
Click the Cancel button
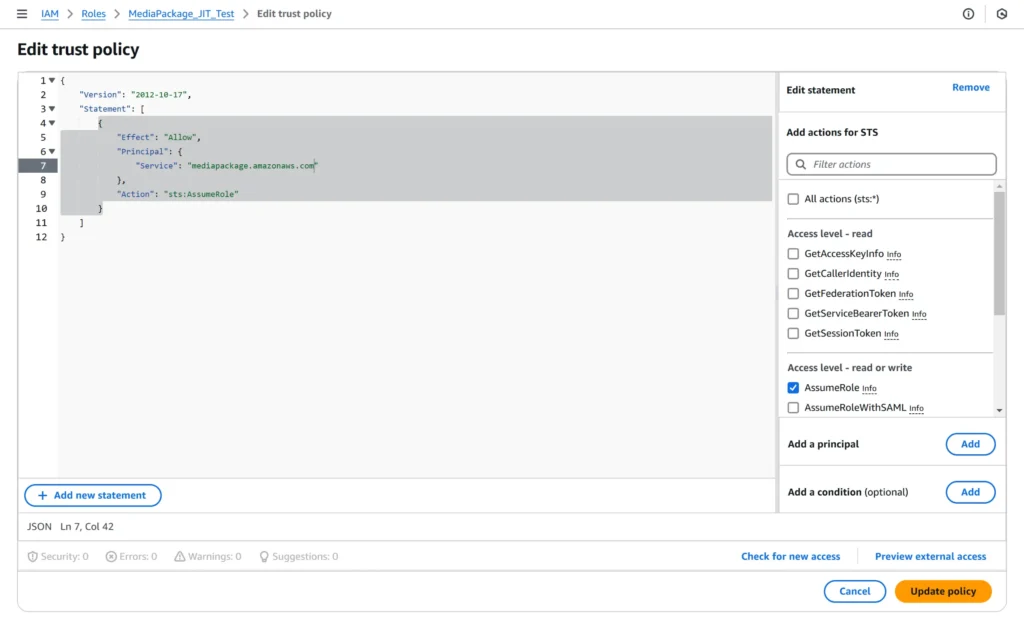(x=854, y=592)
